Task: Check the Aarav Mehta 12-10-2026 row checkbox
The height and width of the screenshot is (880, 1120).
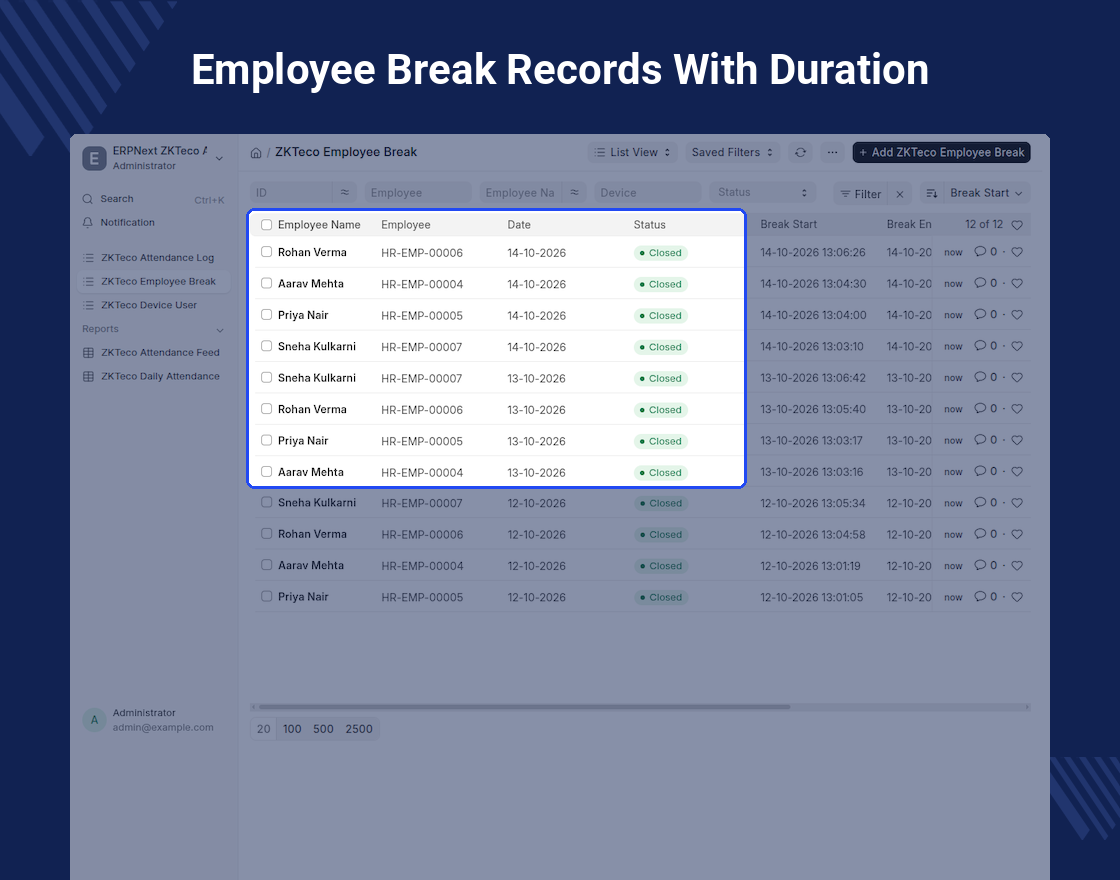Action: [266, 565]
